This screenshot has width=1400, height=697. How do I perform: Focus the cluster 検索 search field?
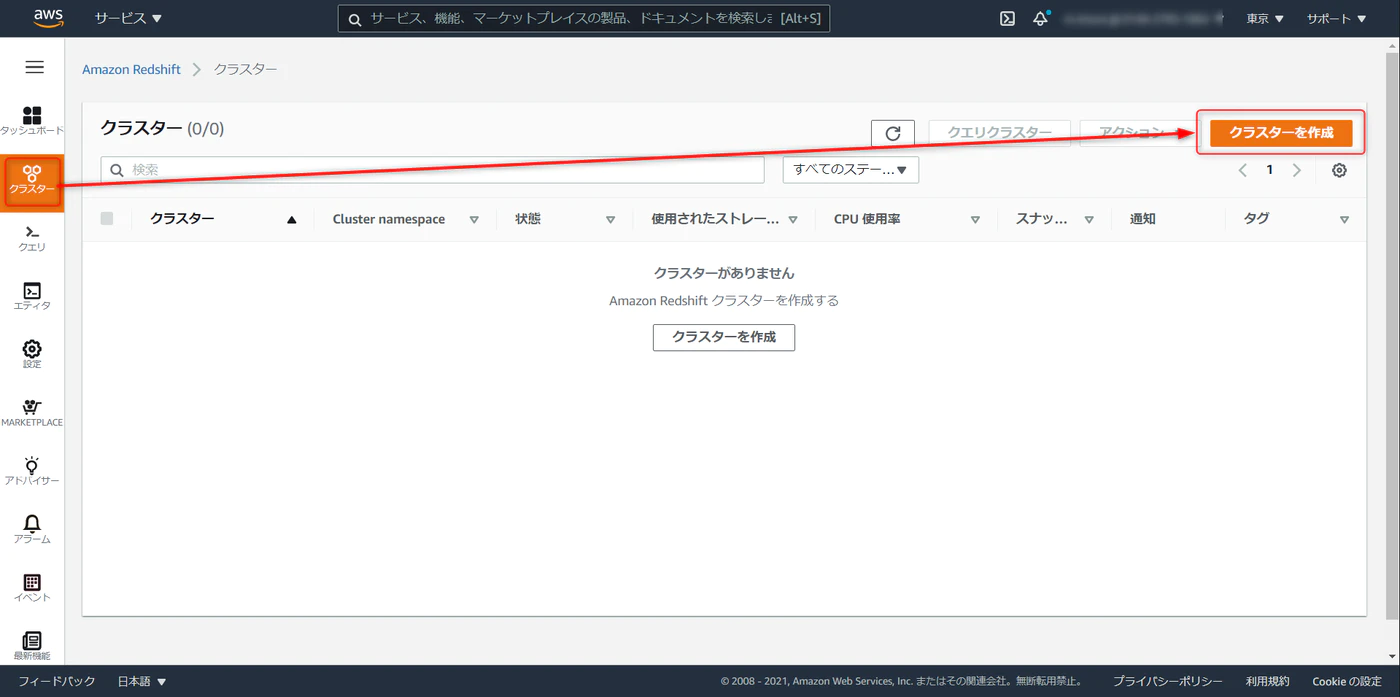click(432, 170)
